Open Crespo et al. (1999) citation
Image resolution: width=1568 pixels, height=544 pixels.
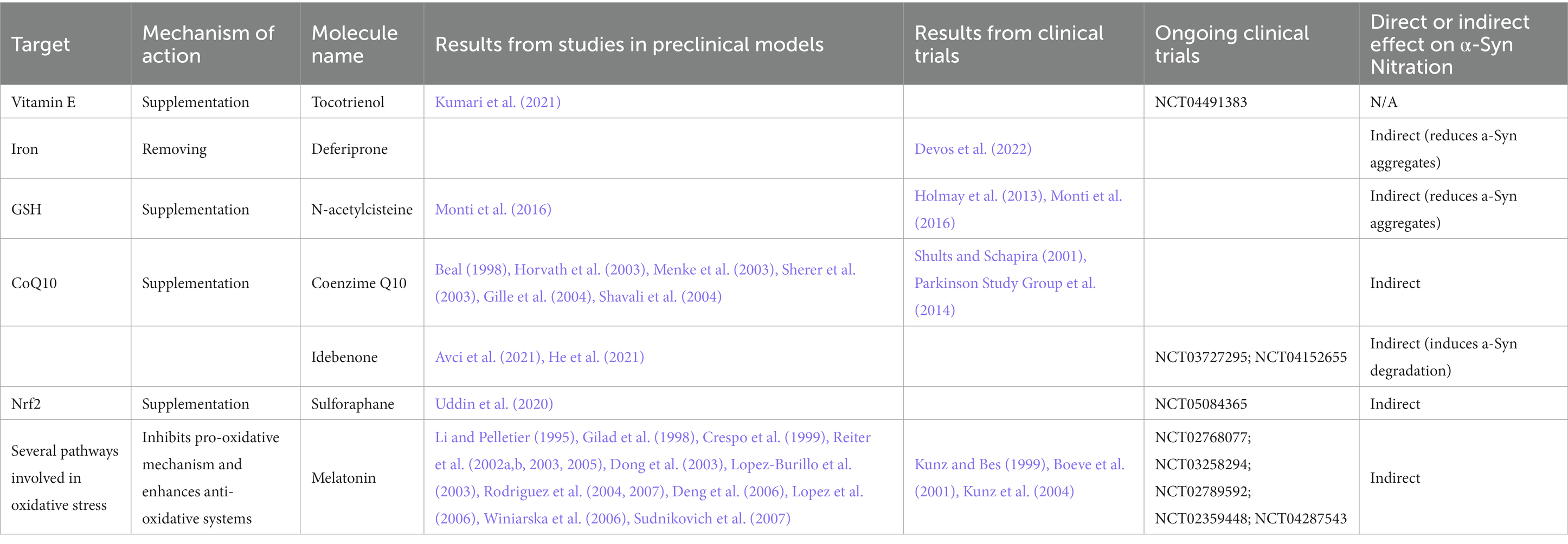(764, 437)
